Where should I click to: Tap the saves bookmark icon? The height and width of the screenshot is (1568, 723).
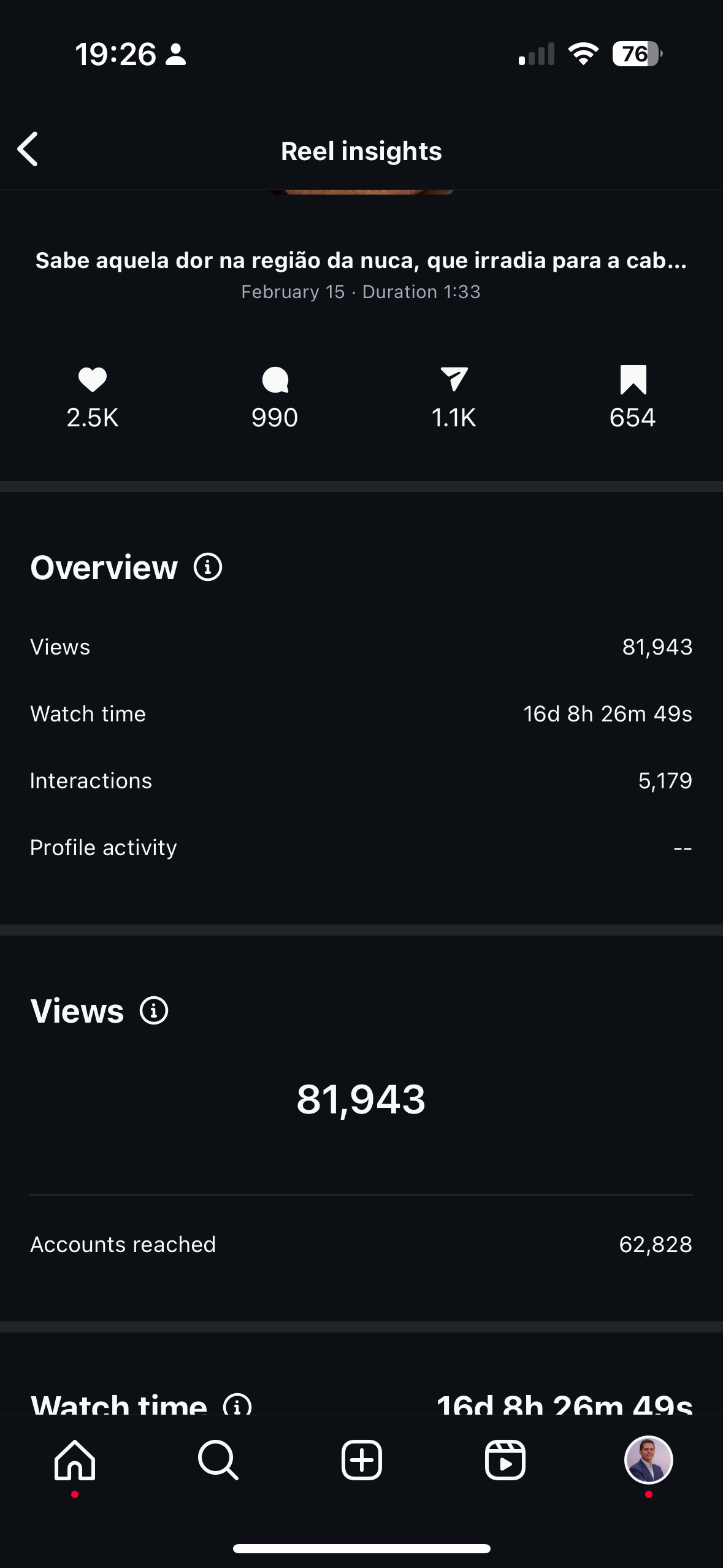[633, 380]
